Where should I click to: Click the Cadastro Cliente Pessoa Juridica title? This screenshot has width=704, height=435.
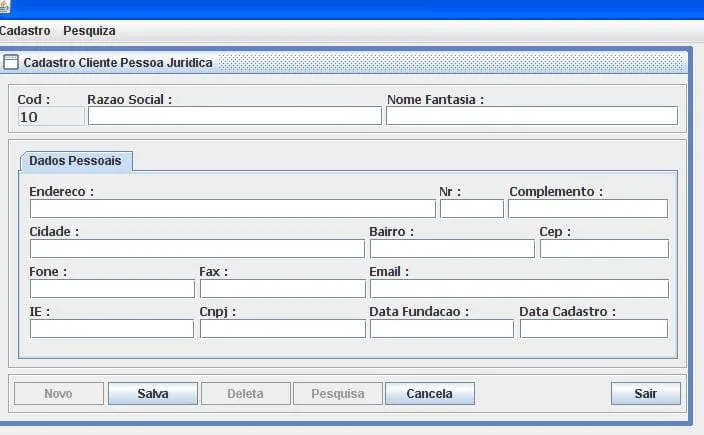point(118,62)
